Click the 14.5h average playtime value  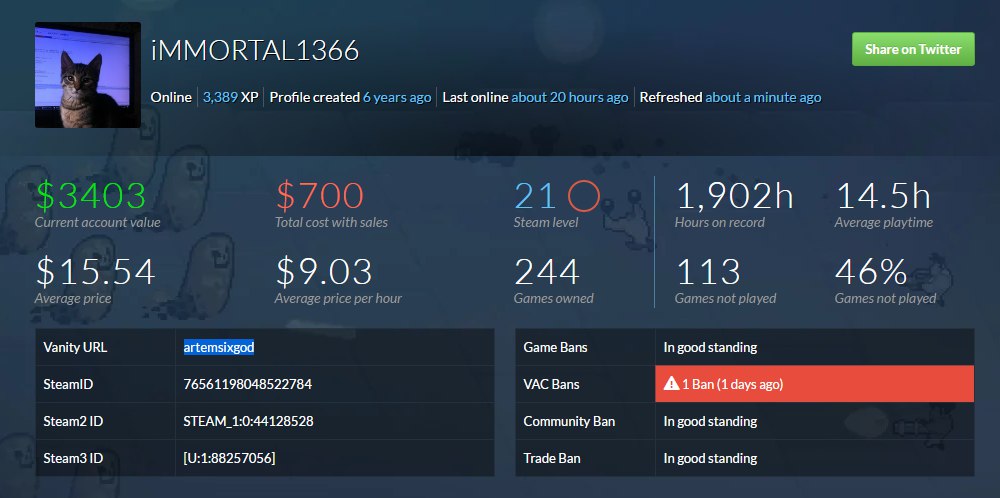(x=883, y=196)
